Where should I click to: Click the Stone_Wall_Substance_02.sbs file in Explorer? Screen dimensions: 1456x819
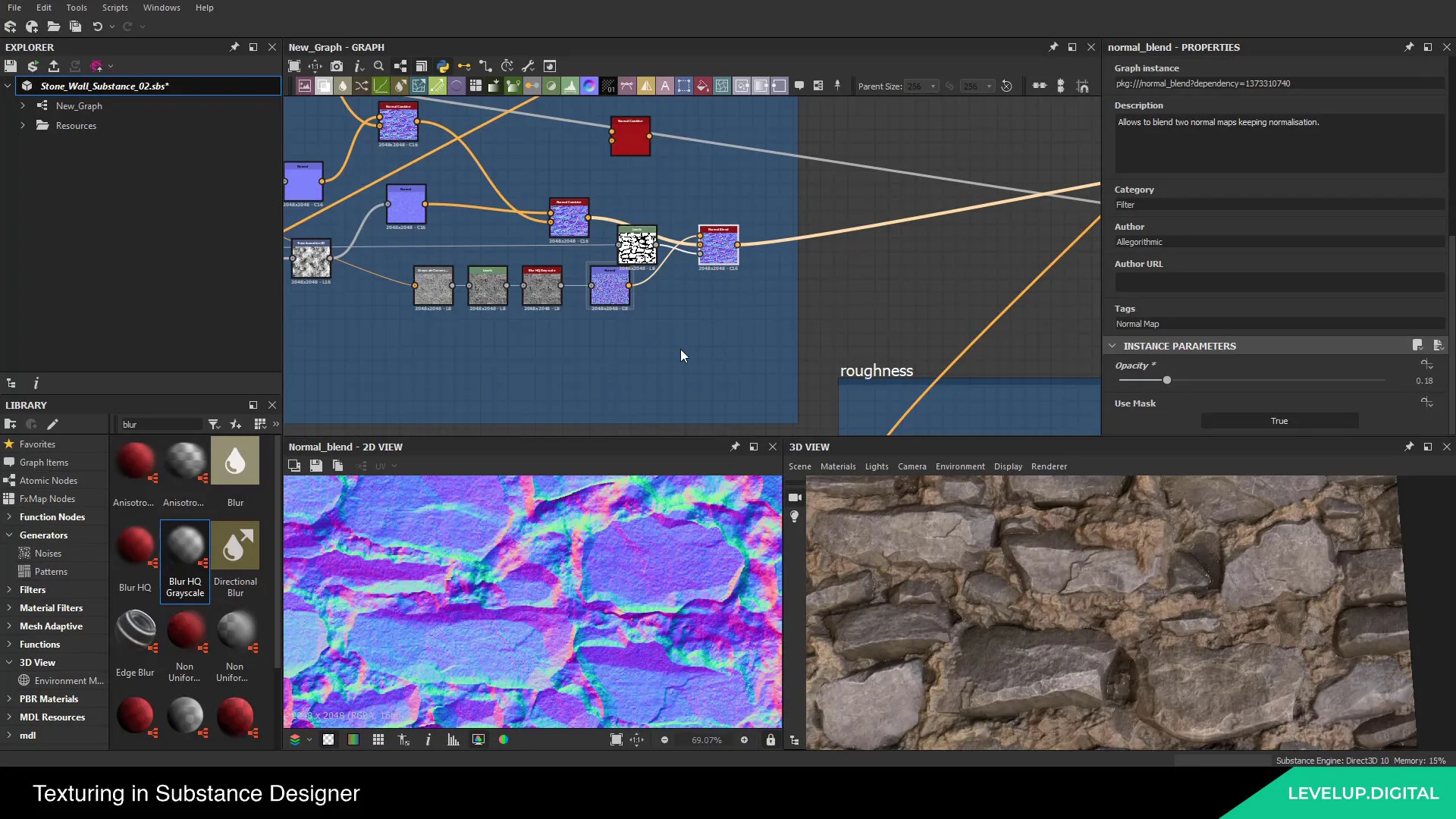click(x=105, y=85)
